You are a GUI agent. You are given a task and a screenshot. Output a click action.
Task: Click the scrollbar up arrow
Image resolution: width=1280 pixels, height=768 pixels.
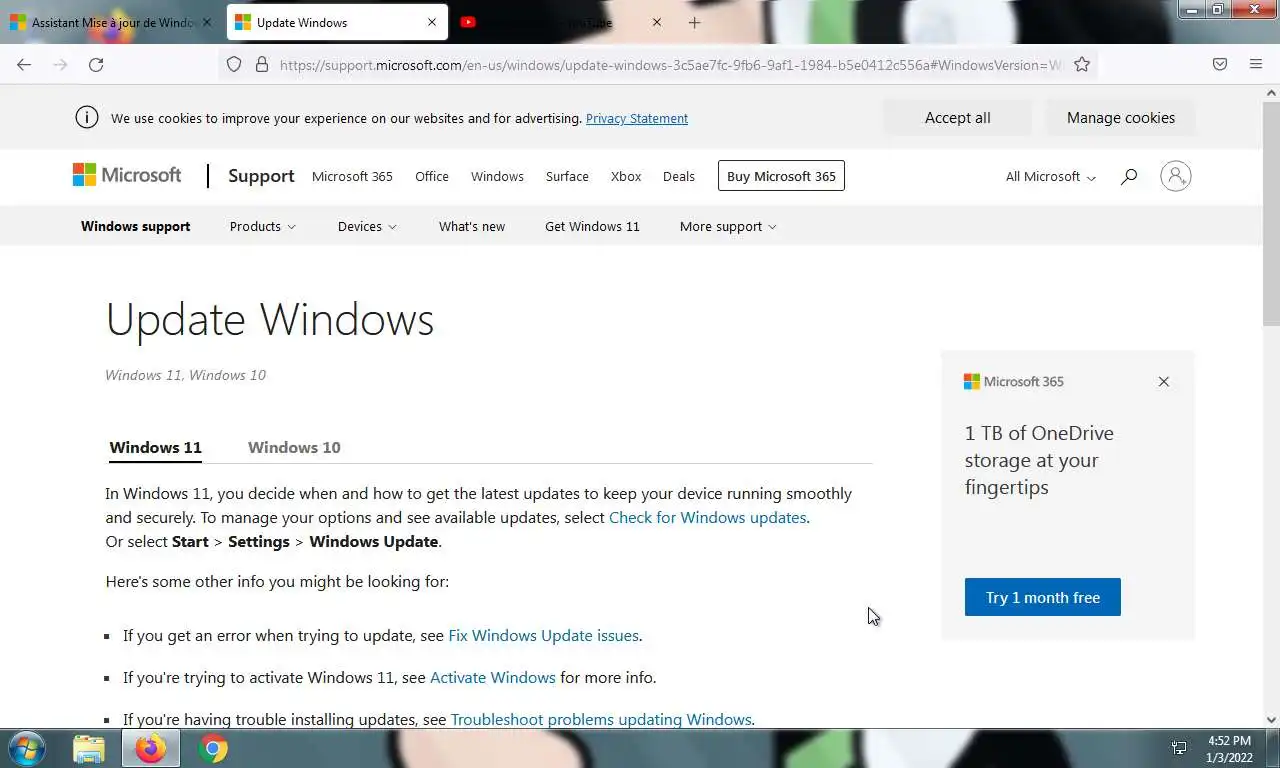click(1271, 92)
